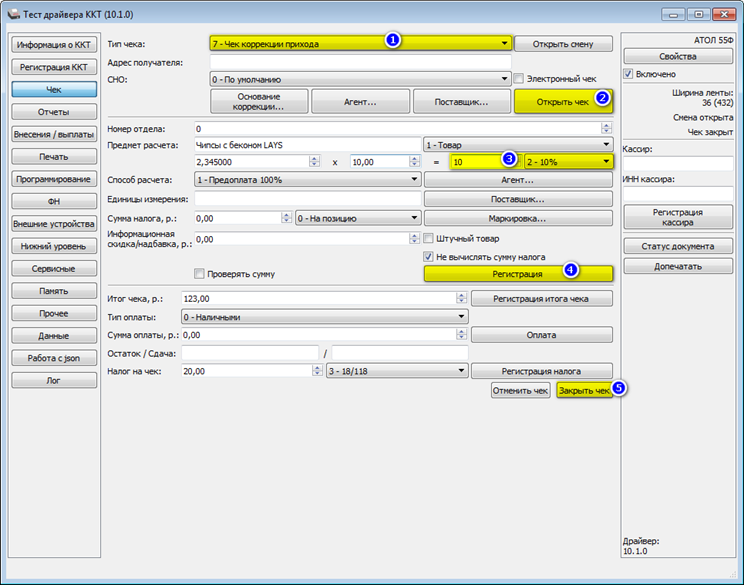Disable the Включено checkbox

[x=628, y=74]
